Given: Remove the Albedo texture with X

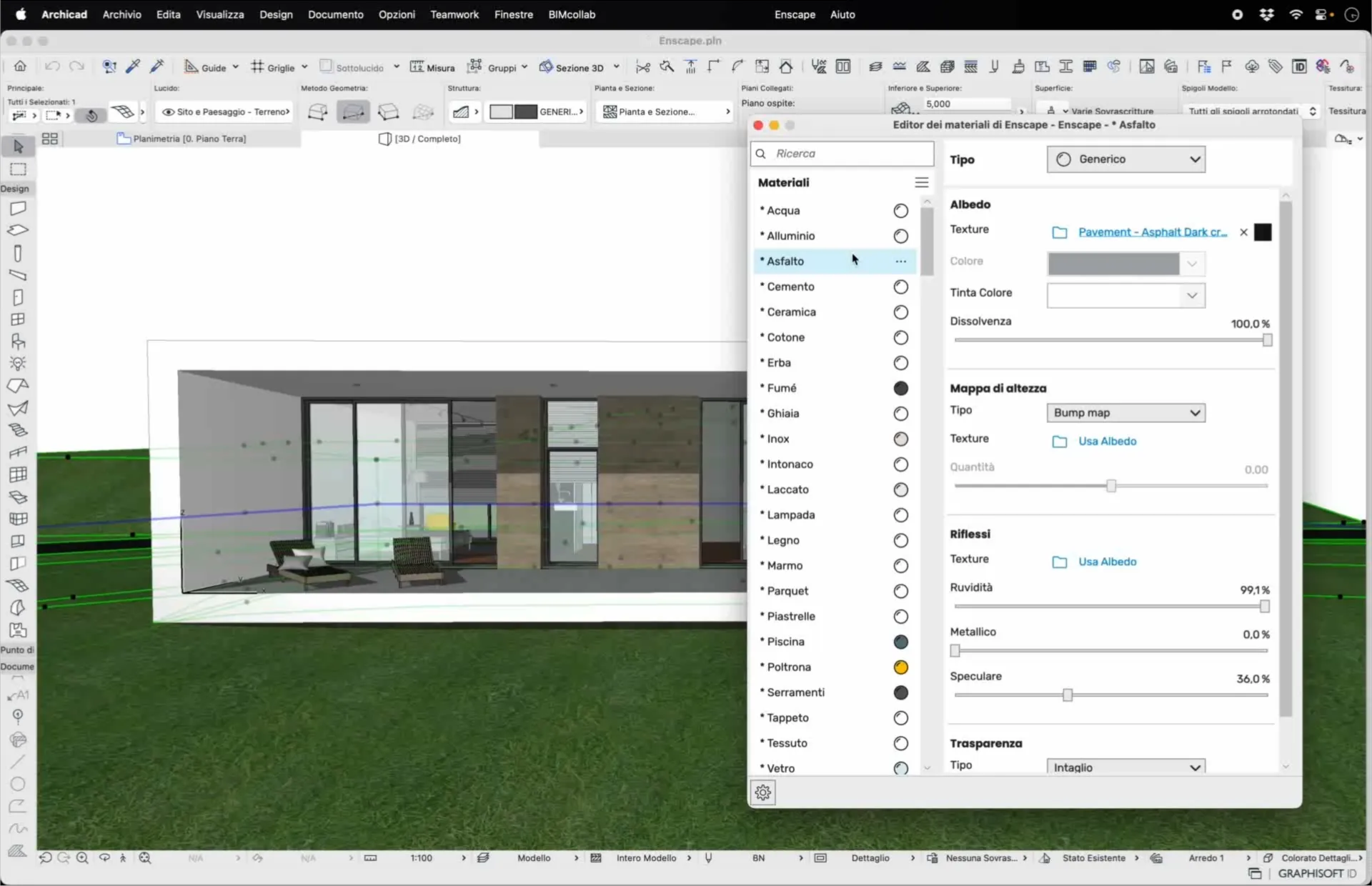Looking at the screenshot, I should (1243, 232).
